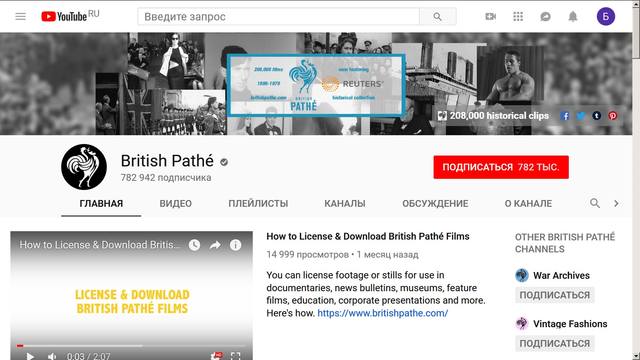Open the КАНАЛЫ tab
The width and height of the screenshot is (640, 360).
[x=345, y=204]
